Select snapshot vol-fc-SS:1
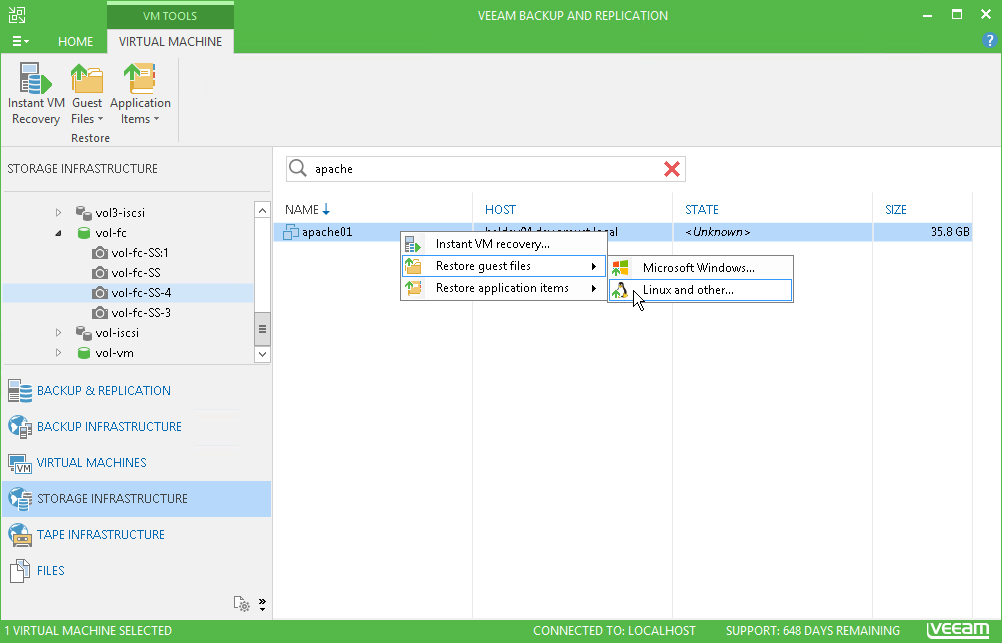This screenshot has height=643, width=1002. point(140,252)
